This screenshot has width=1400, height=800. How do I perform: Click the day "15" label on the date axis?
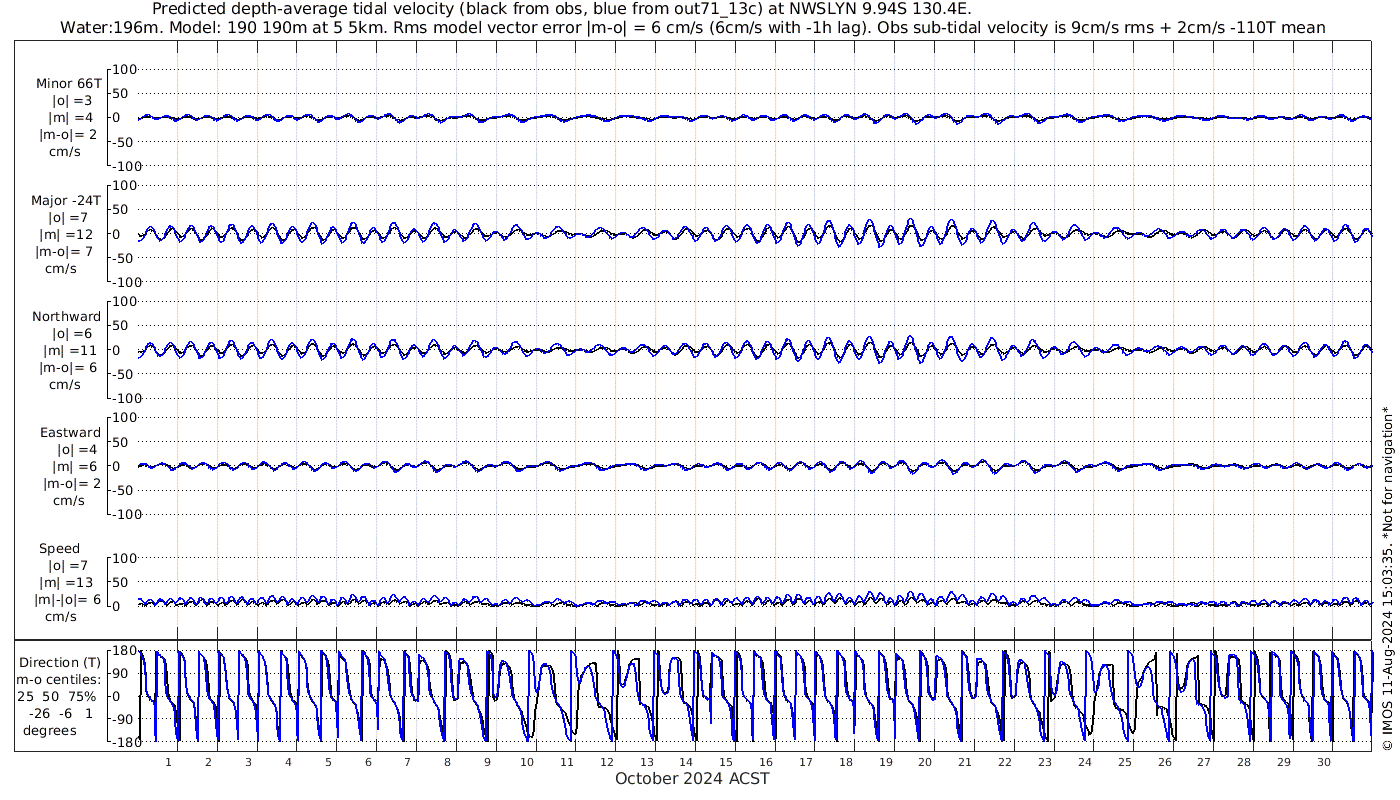pyautogui.click(x=726, y=762)
